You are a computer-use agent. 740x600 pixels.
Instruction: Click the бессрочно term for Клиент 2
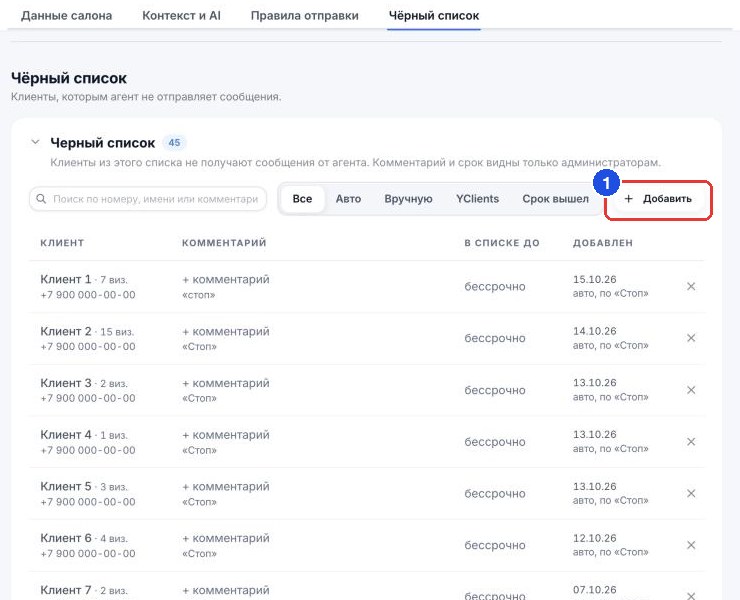495,338
